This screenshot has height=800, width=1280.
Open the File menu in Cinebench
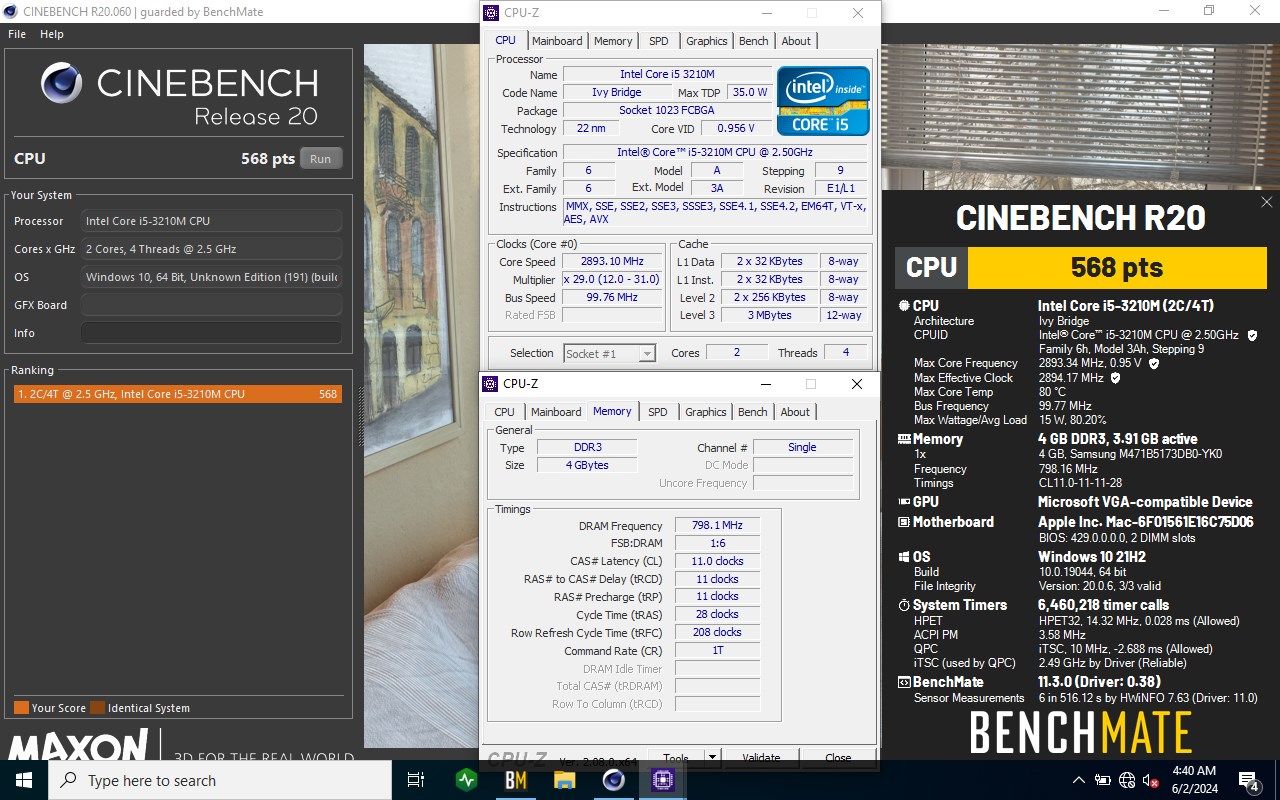tap(17, 34)
